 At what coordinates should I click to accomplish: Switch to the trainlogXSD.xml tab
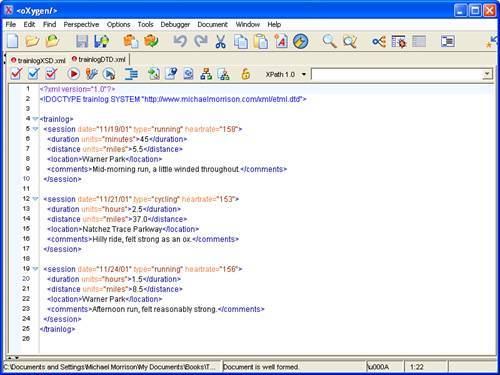(x=38, y=60)
